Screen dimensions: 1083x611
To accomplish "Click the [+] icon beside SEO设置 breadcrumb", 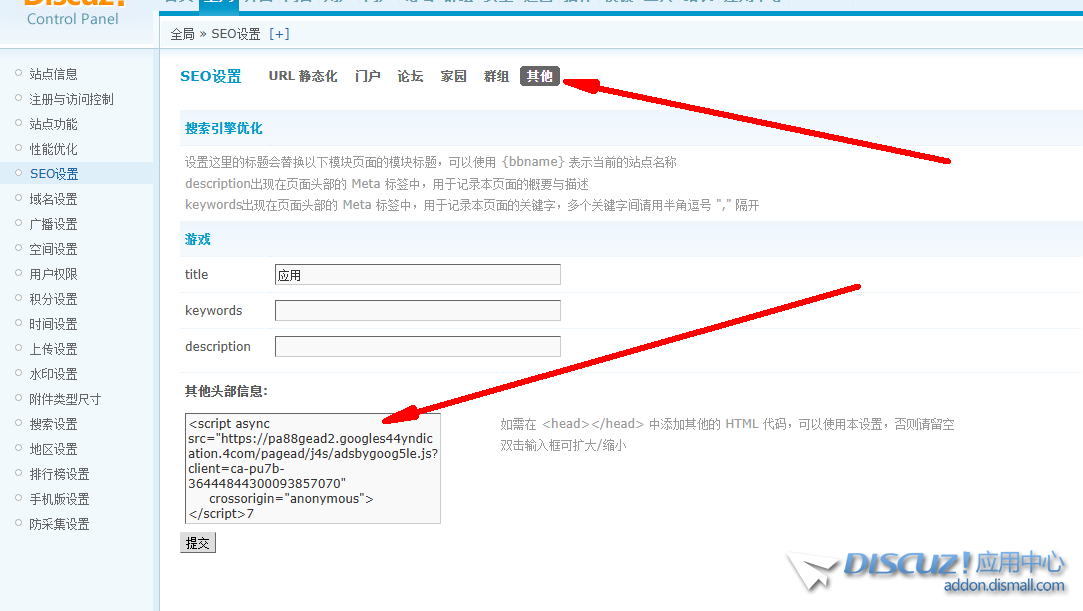I will [x=279, y=34].
